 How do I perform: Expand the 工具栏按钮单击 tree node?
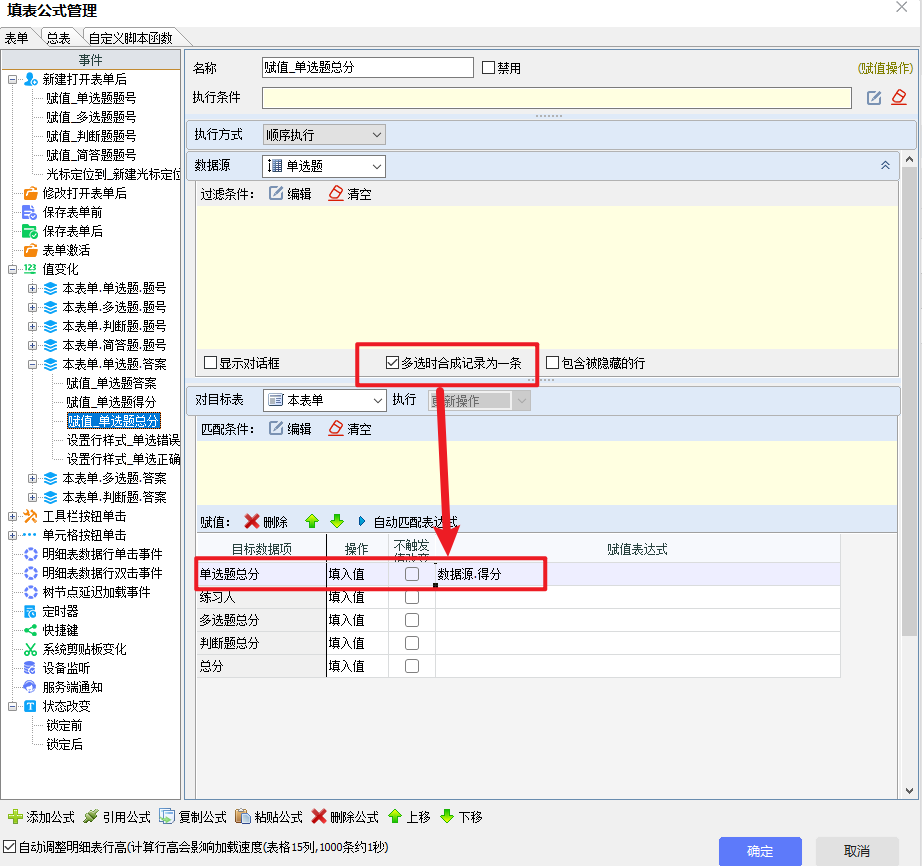click(x=12, y=516)
